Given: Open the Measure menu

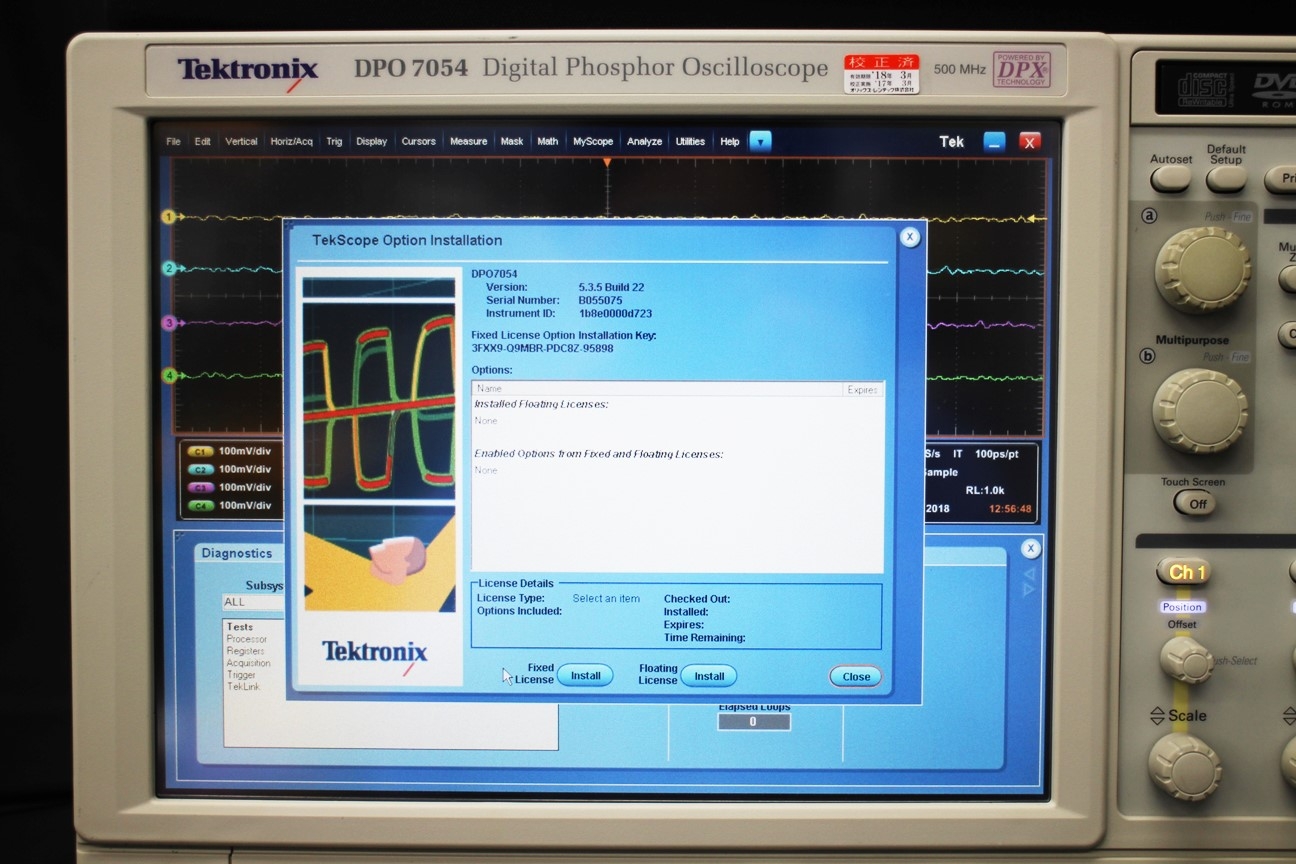Looking at the screenshot, I should (468, 142).
